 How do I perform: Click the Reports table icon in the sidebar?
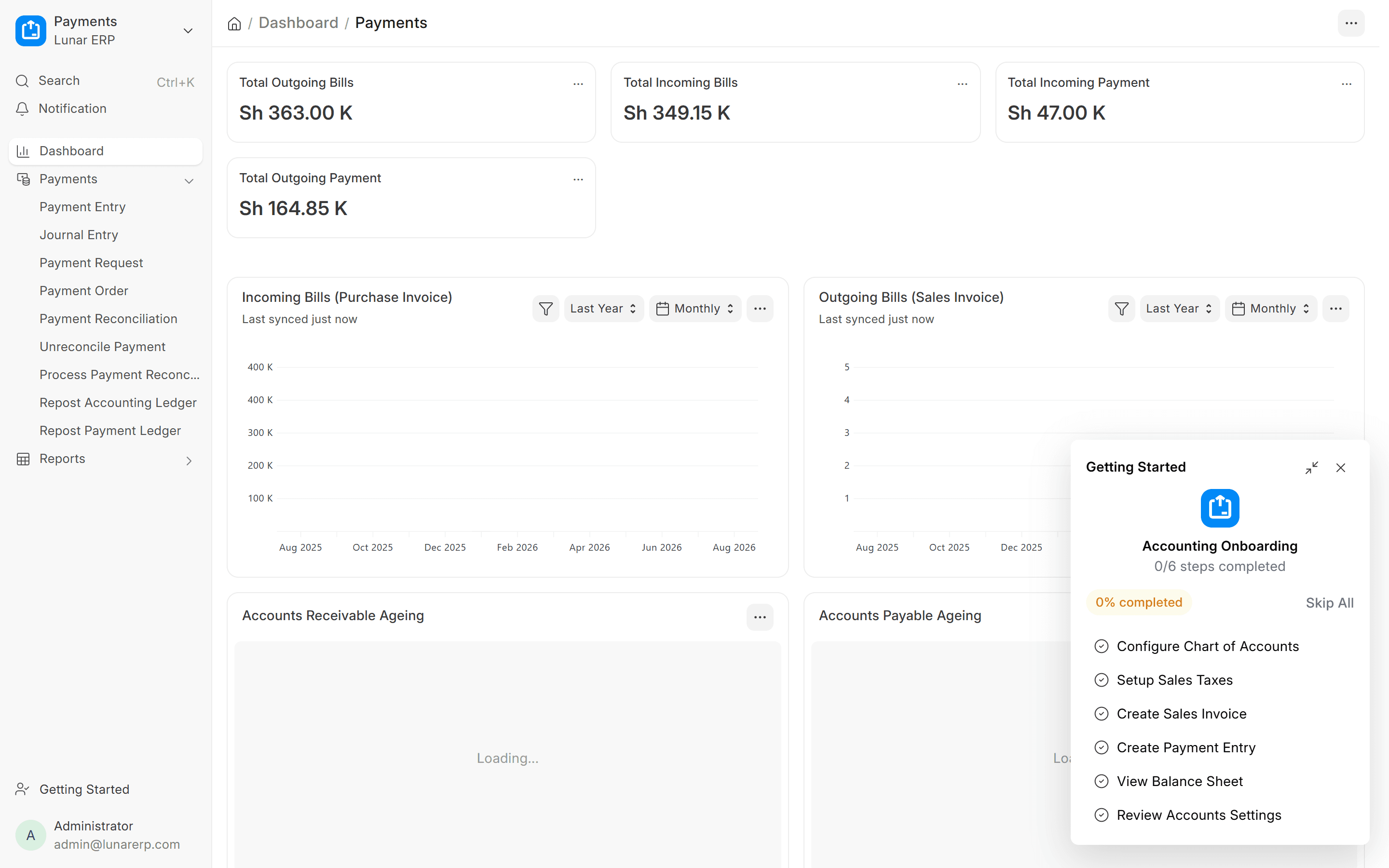click(23, 459)
